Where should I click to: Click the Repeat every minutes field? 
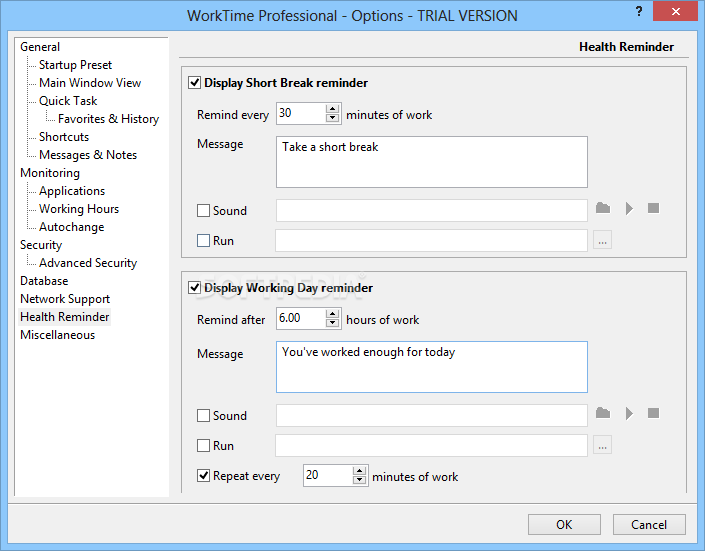click(328, 475)
